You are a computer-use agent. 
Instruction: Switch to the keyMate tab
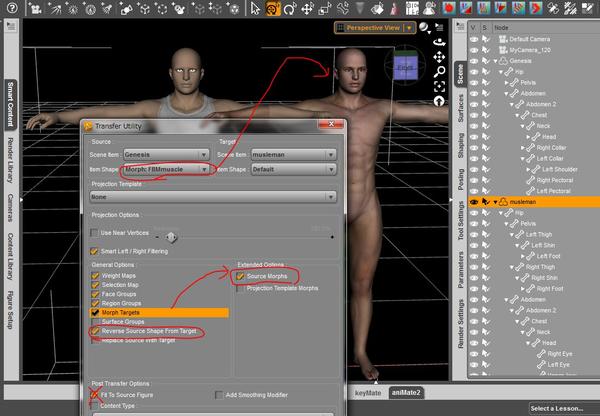[x=368, y=393]
